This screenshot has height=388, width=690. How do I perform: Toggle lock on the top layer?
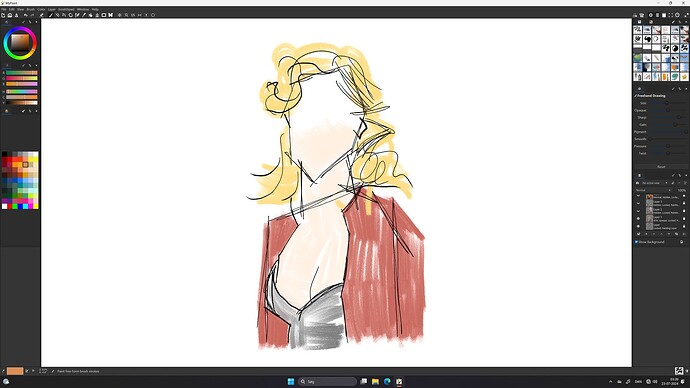[x=684, y=197]
